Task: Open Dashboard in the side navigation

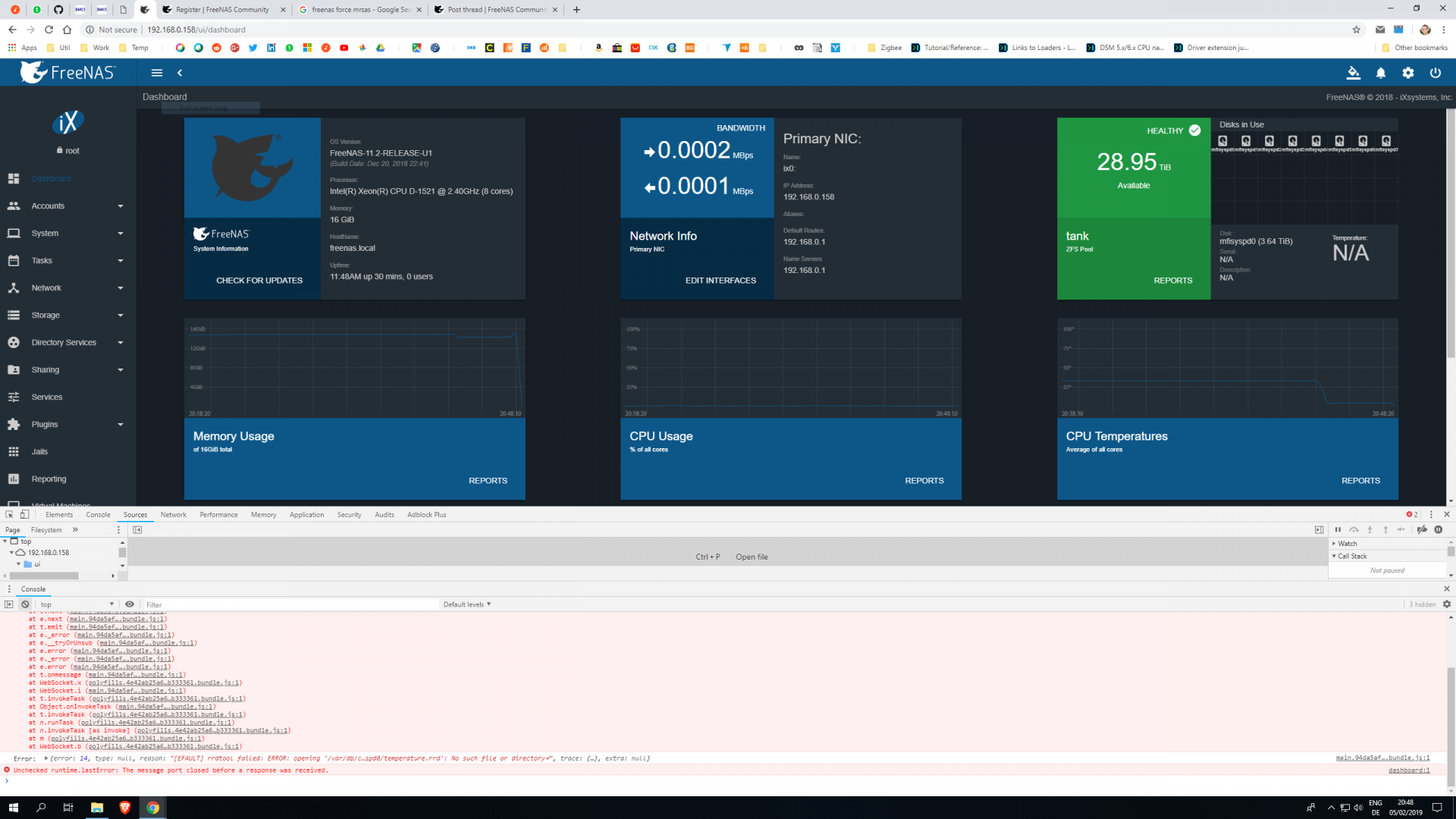Action: pos(51,179)
